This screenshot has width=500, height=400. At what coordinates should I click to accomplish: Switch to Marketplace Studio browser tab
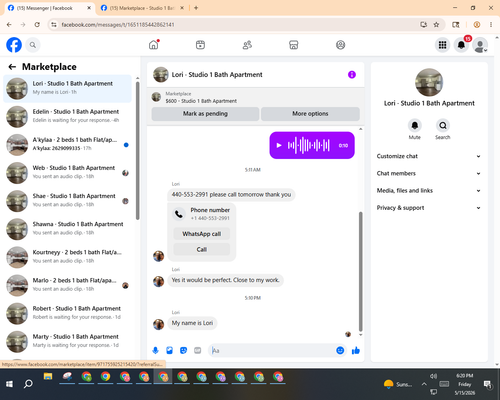click(142, 8)
